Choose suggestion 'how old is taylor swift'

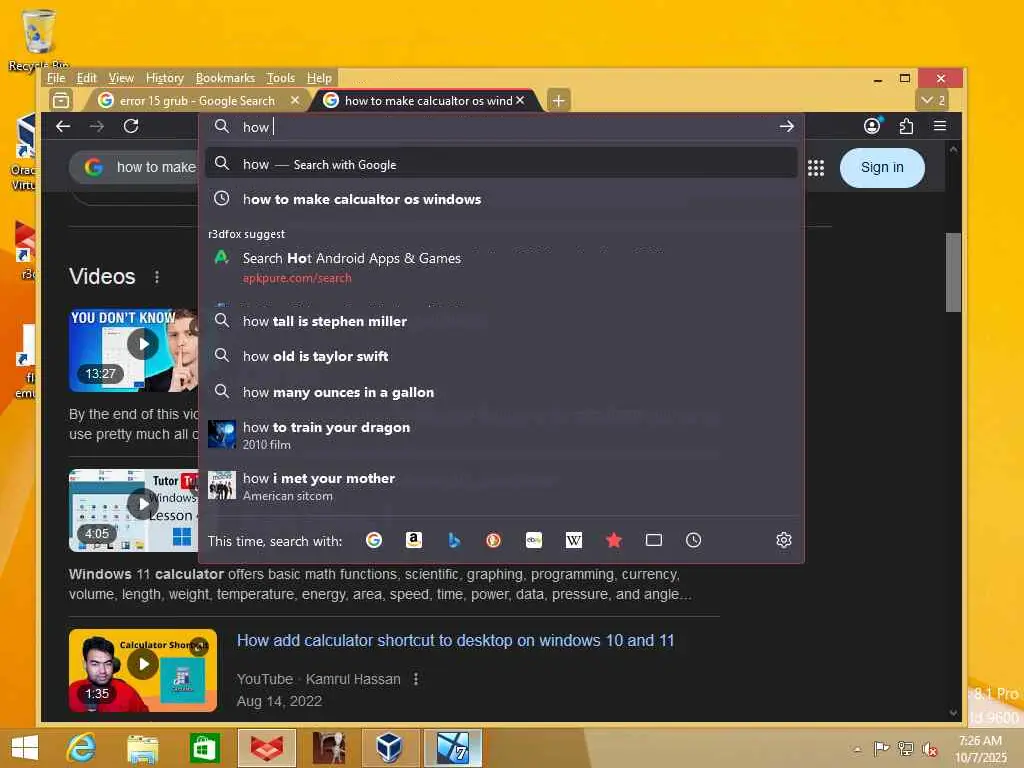502,356
